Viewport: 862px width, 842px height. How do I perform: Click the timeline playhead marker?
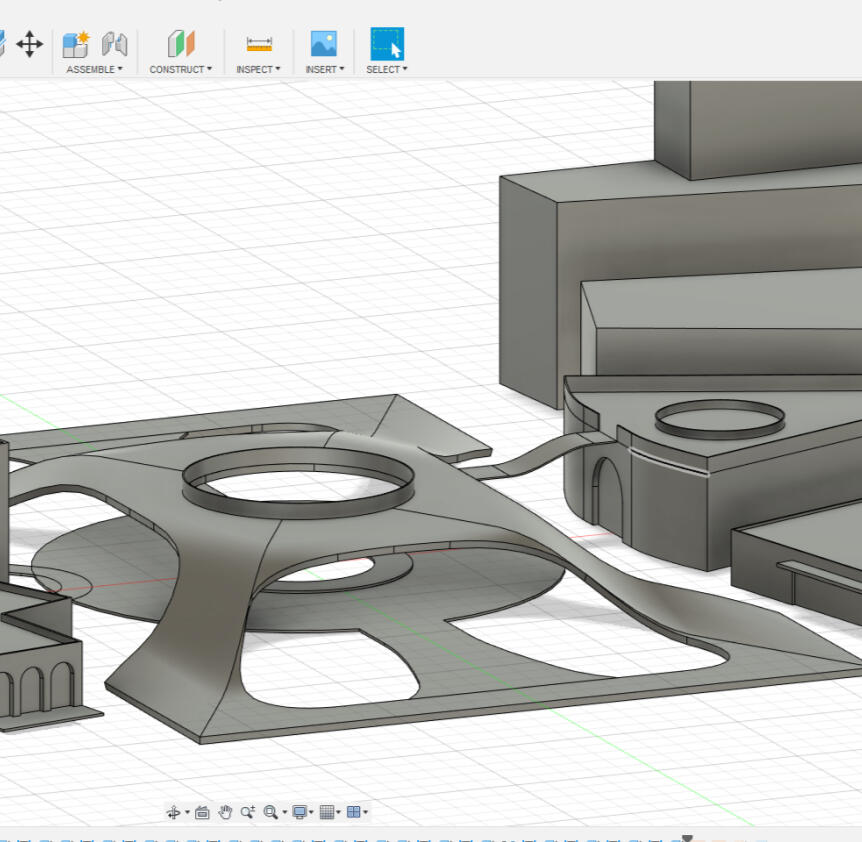pyautogui.click(x=687, y=838)
